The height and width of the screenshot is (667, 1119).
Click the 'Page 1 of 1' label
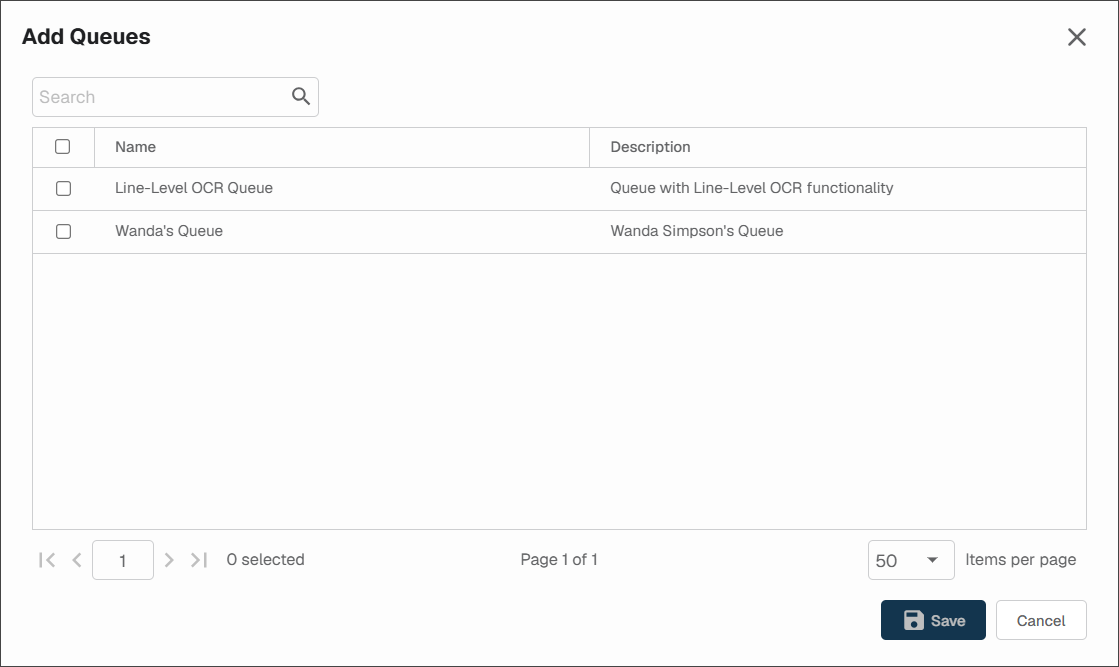pos(559,560)
